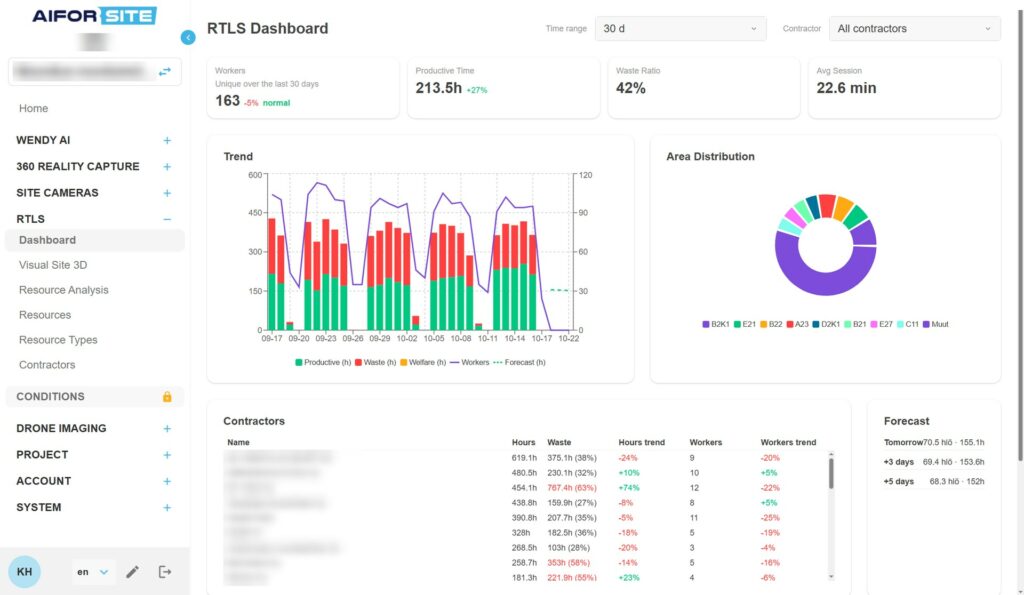The image size is (1024, 595).
Task: Click the Tomorrow forecast row
Action: (934, 443)
